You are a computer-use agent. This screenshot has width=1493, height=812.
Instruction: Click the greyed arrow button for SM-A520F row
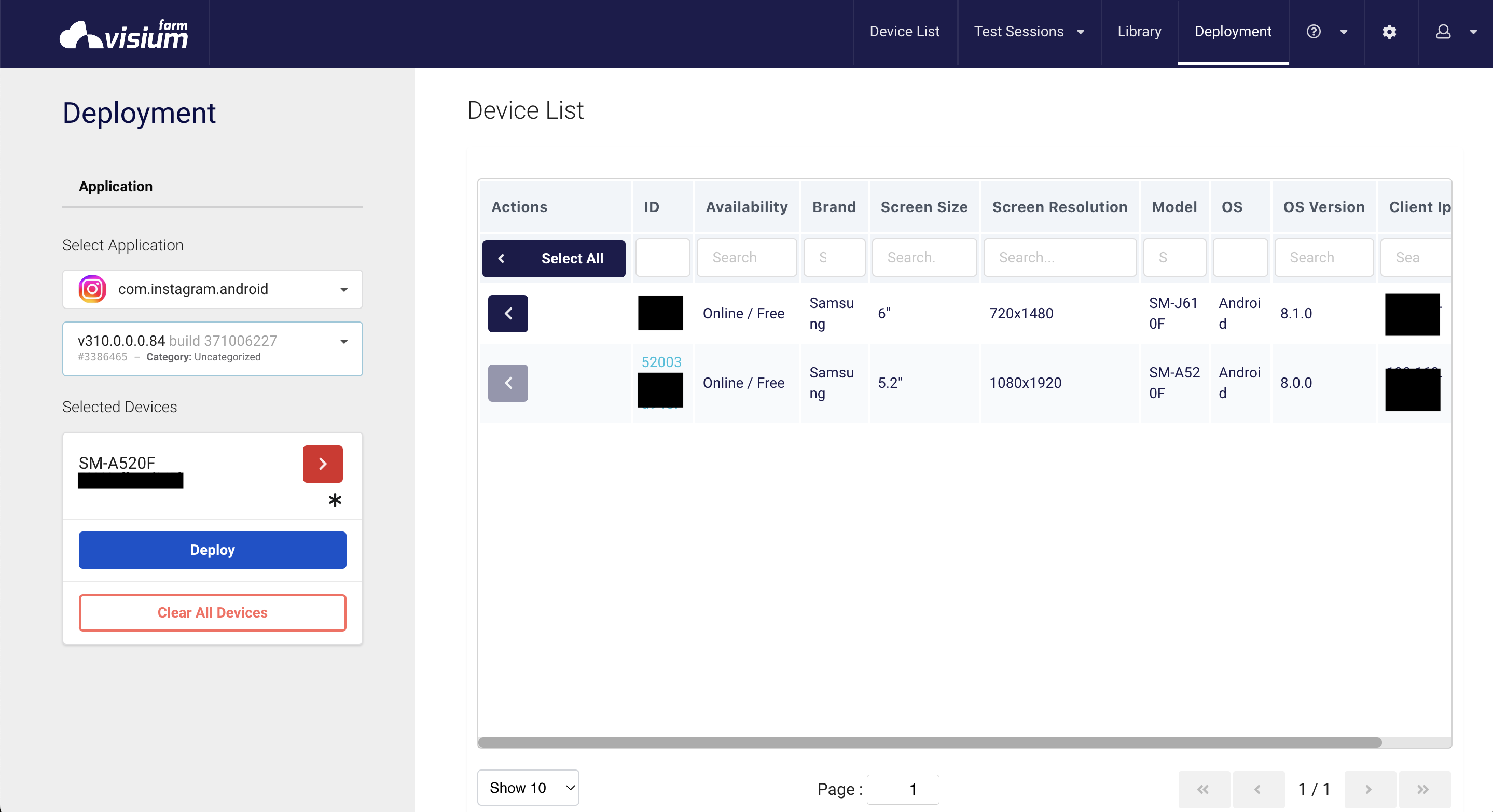tap(508, 383)
